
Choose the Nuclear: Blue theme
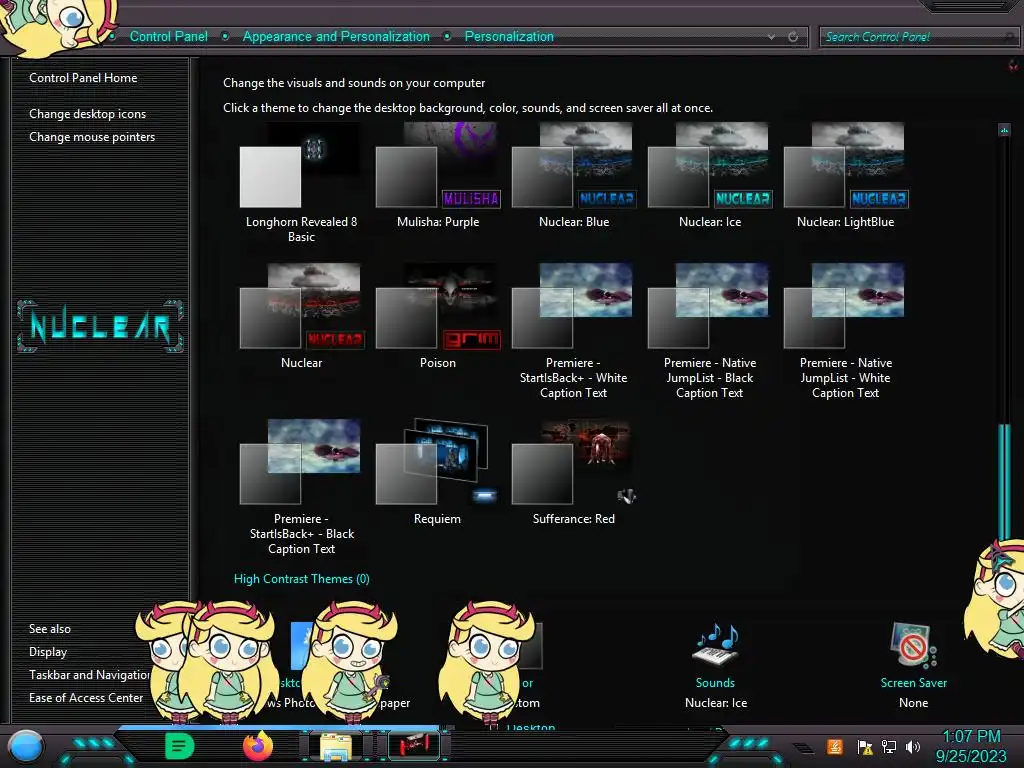click(573, 176)
